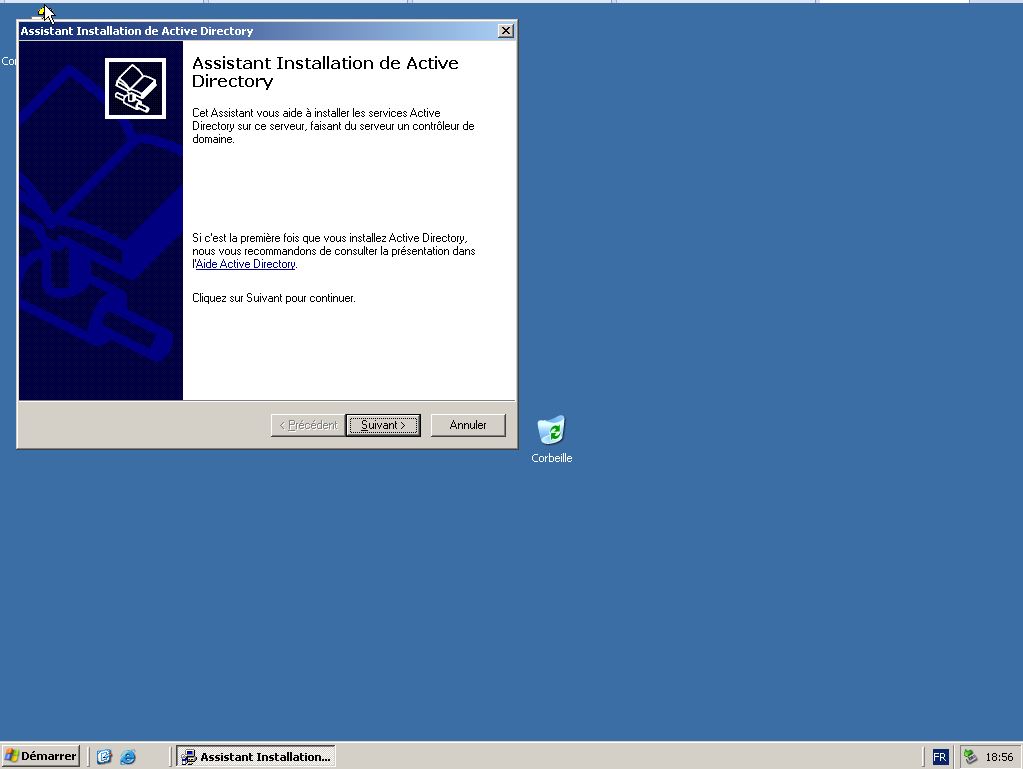Click the large wizard heading inside the dialog
Screen dimensions: 1023x769
326,72
